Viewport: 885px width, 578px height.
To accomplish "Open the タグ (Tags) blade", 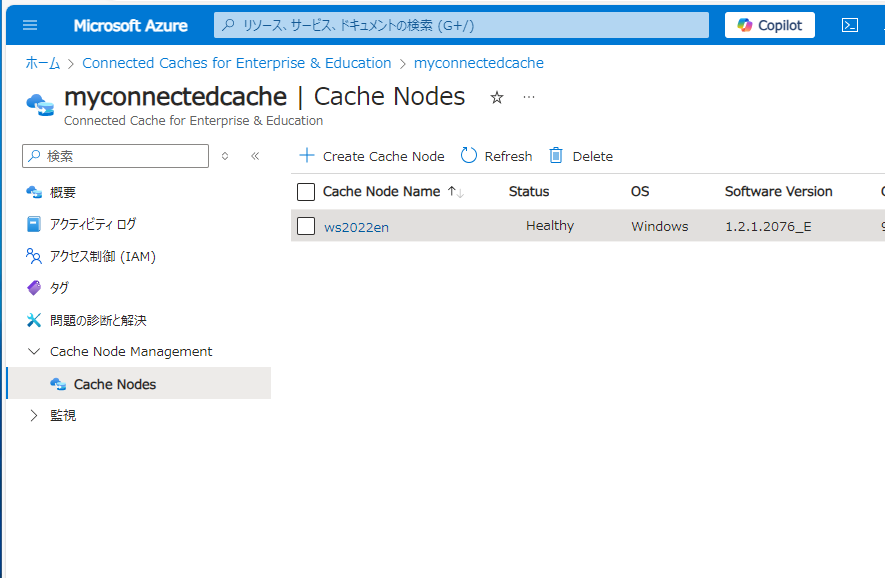I will point(60,287).
